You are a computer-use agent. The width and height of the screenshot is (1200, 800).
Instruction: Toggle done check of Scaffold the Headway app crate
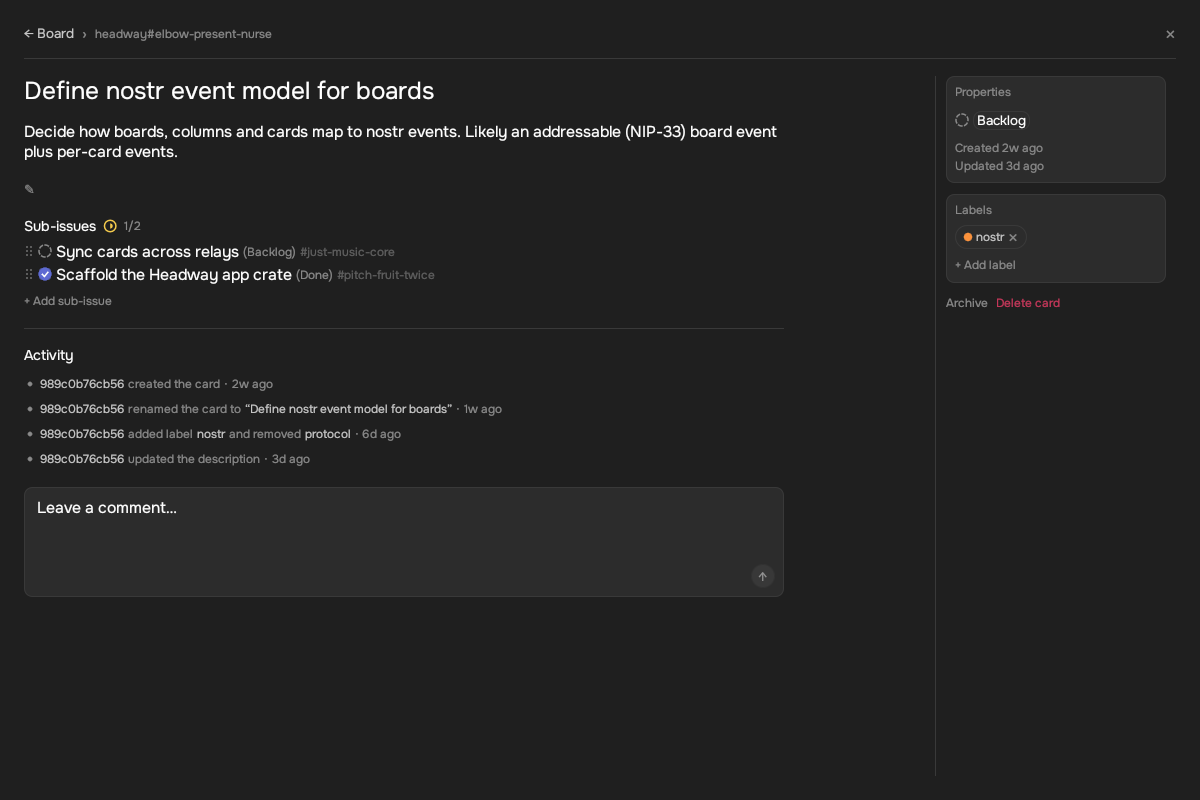click(45, 274)
